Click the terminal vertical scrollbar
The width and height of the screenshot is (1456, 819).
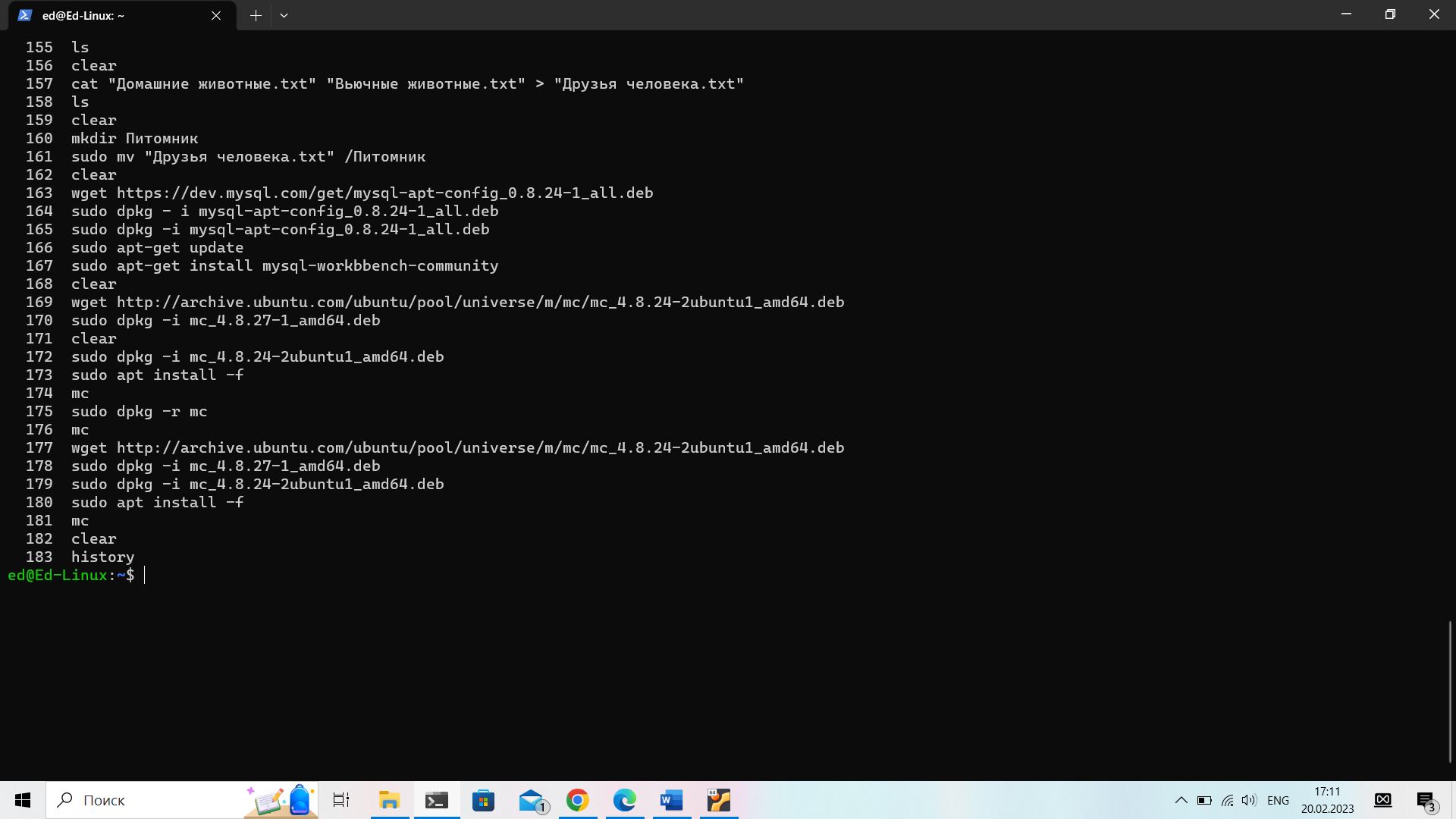pos(1450,690)
